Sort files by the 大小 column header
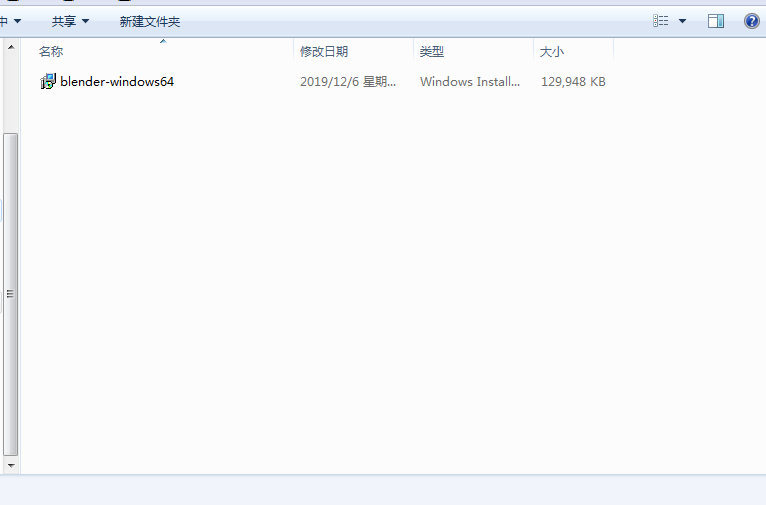Image resolution: width=766 pixels, height=505 pixels. (x=552, y=52)
